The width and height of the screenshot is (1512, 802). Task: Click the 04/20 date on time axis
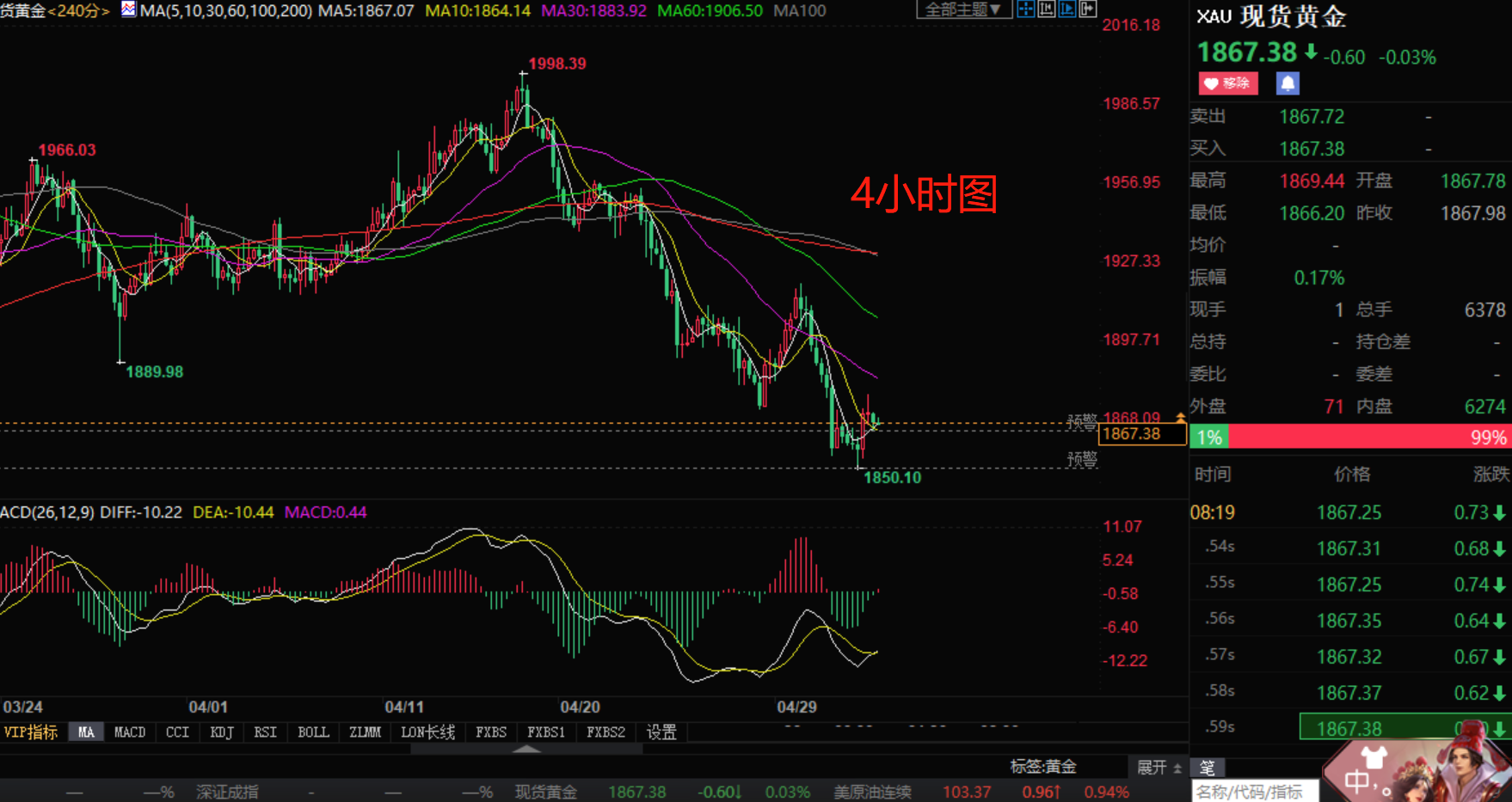581,707
